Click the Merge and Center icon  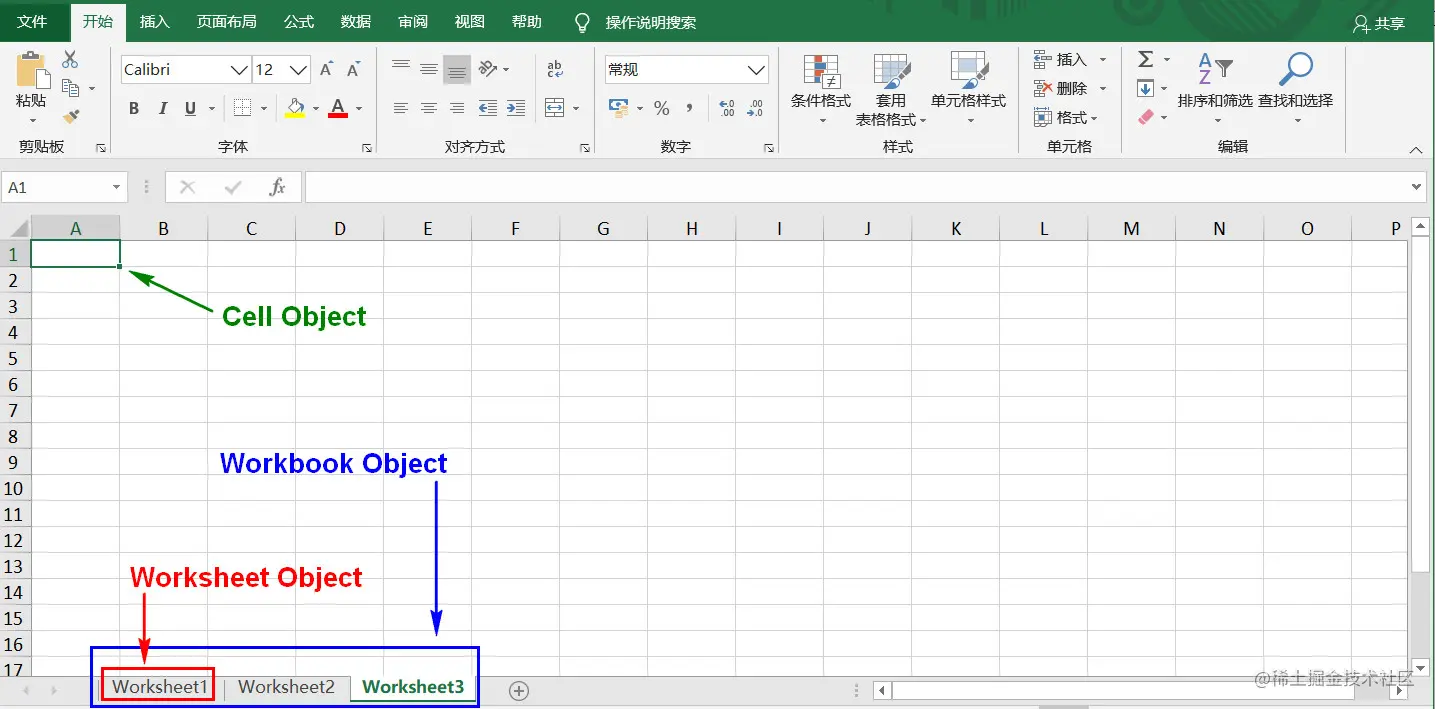click(555, 108)
